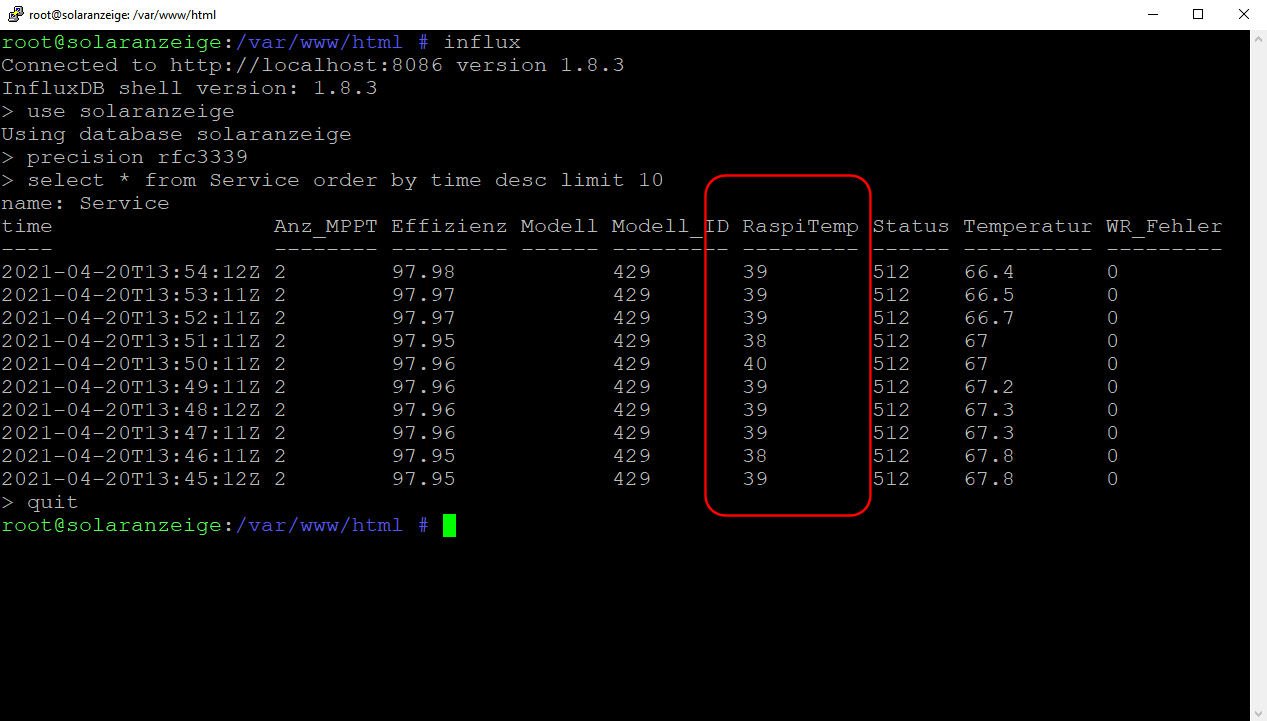Click the 'precision rfc3339' command text
The image size is (1267, 721).
click(x=137, y=158)
